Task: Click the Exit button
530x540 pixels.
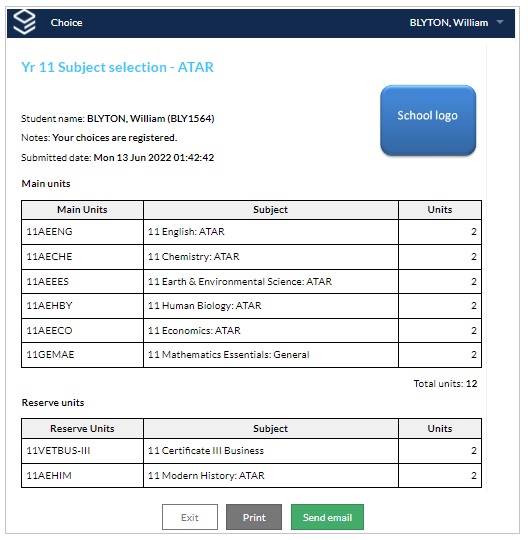Action: [190, 517]
